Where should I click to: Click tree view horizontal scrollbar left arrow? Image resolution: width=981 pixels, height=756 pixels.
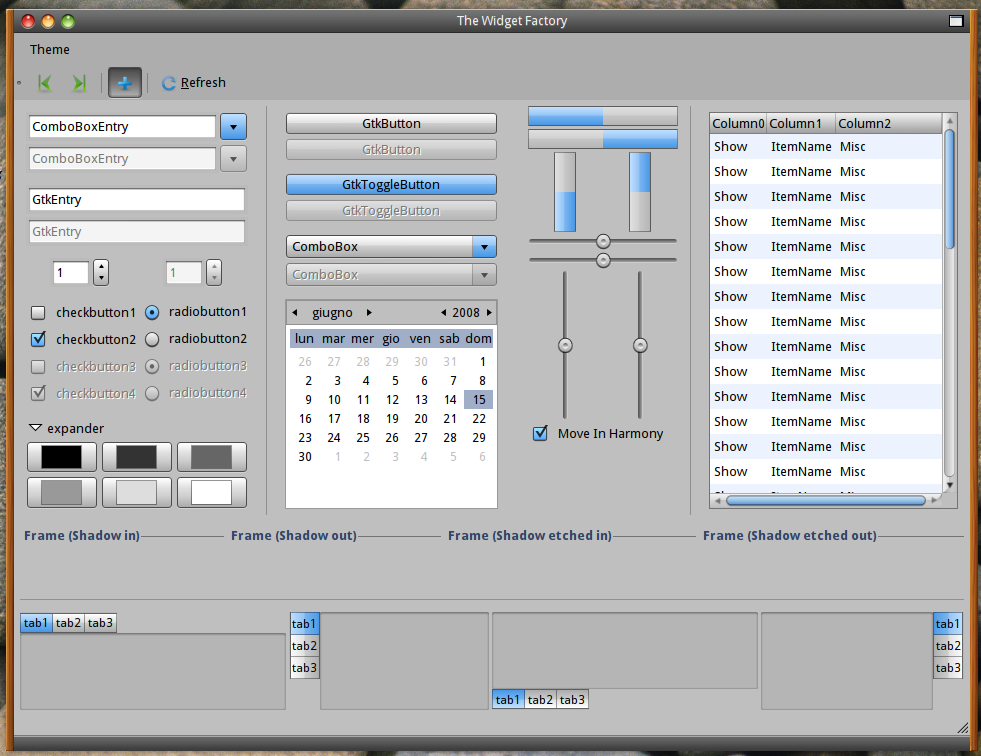click(718, 500)
